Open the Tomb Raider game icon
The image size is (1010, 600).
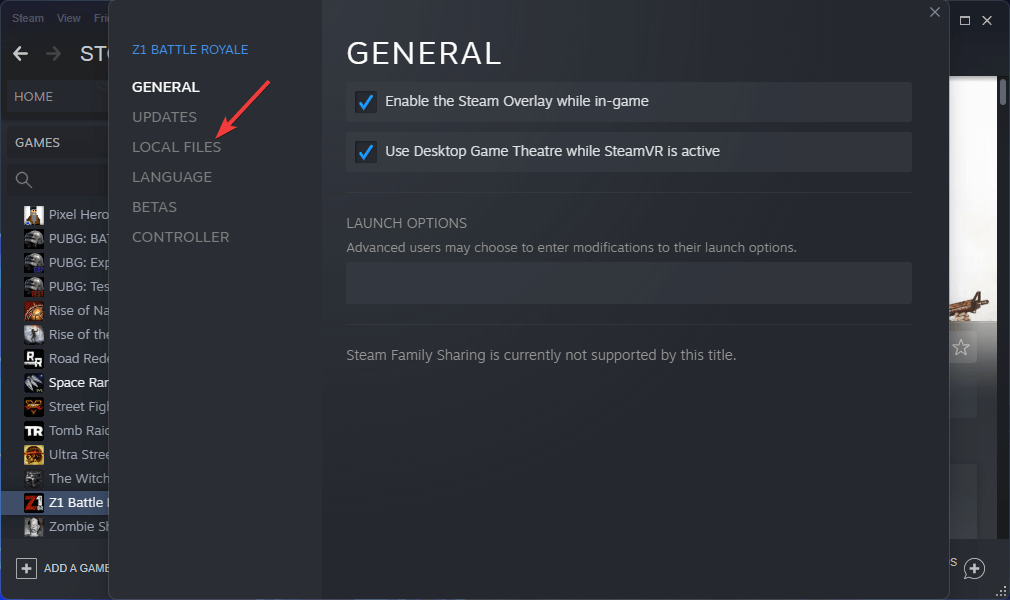(x=33, y=431)
